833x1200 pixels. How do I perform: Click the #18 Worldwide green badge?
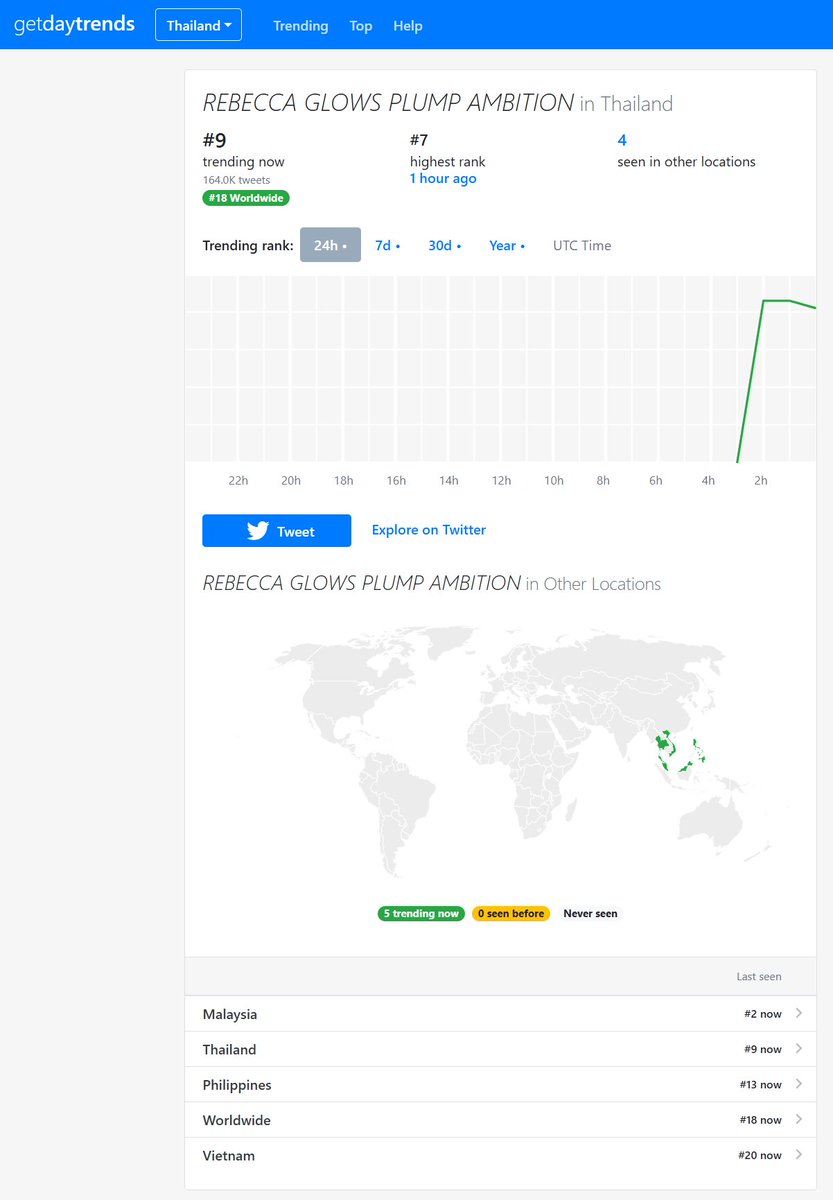pyautogui.click(x=246, y=198)
